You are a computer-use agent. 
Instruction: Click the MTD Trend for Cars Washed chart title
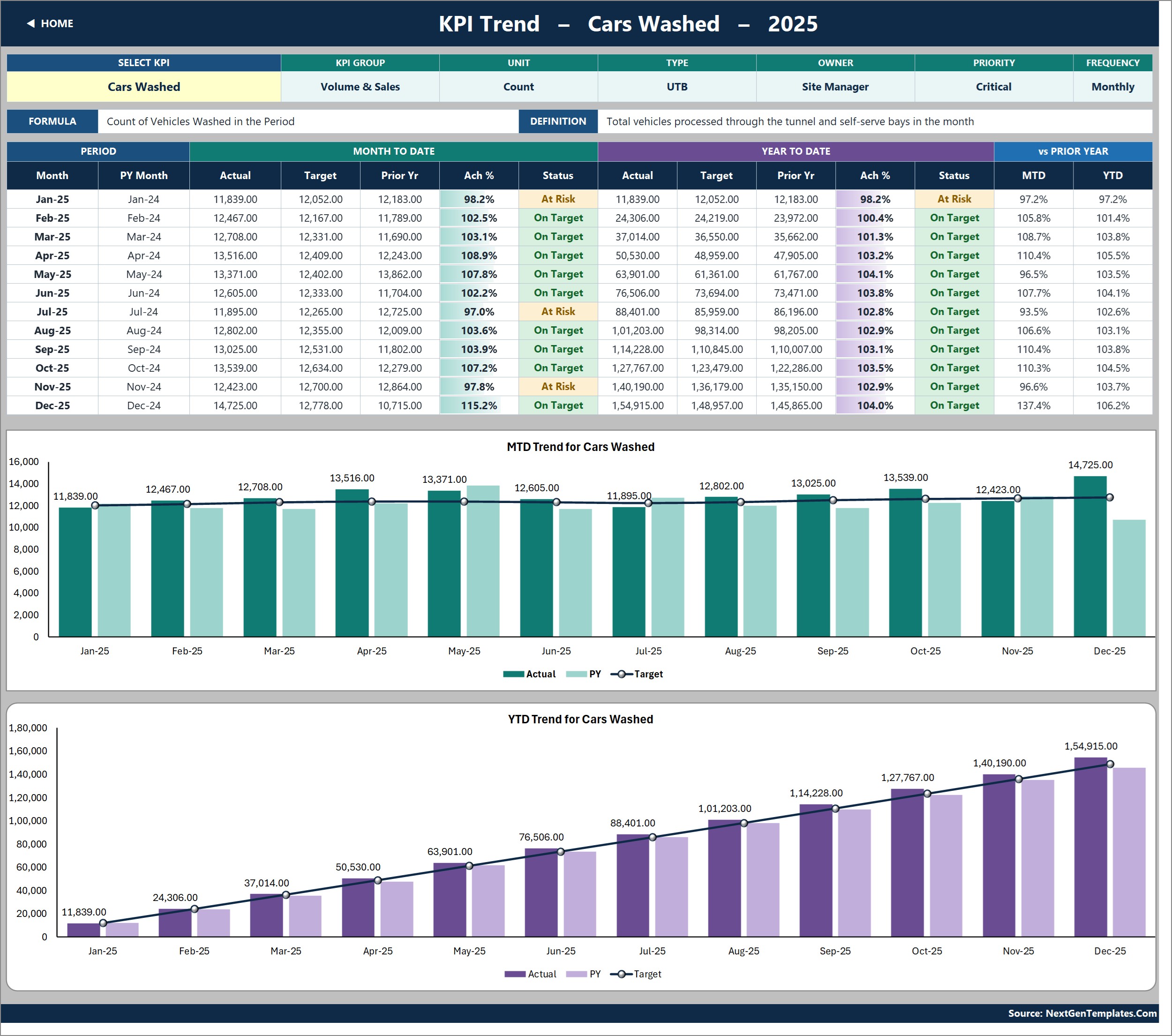coord(580,447)
